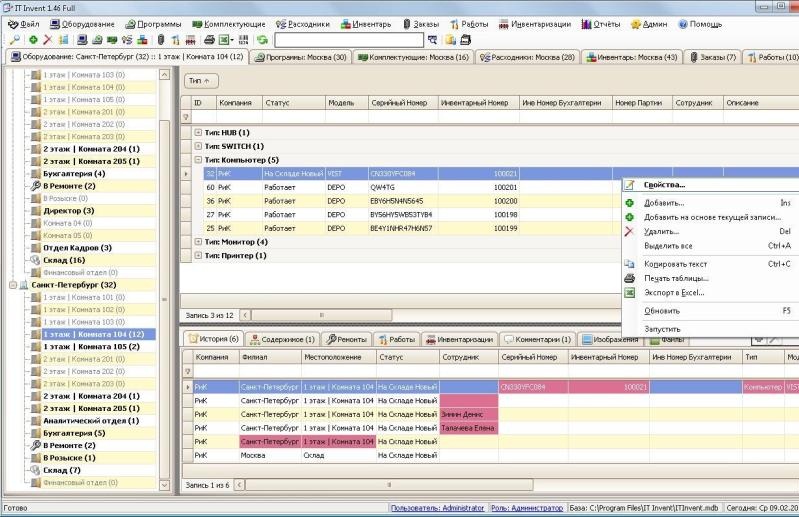
Task: Click the Тип grouping sort button
Action: [201, 80]
